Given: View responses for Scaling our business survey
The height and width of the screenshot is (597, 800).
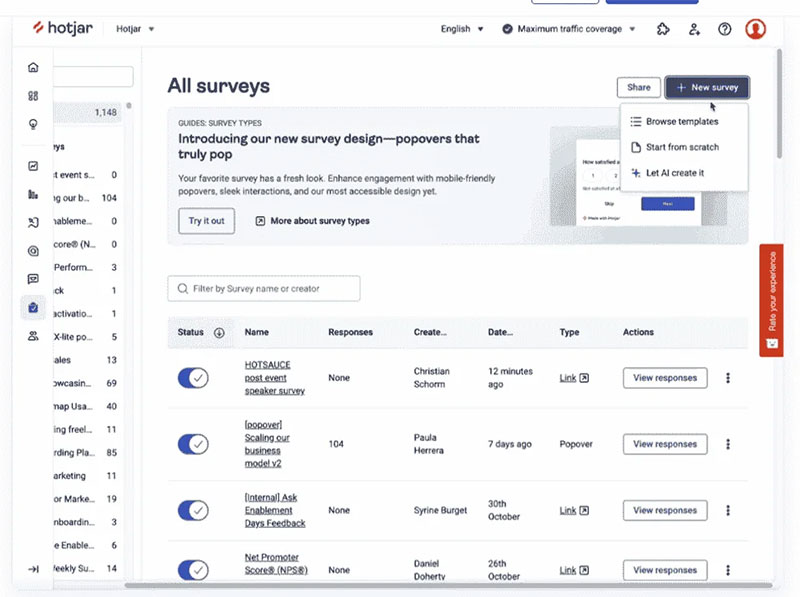Looking at the screenshot, I should click(665, 444).
